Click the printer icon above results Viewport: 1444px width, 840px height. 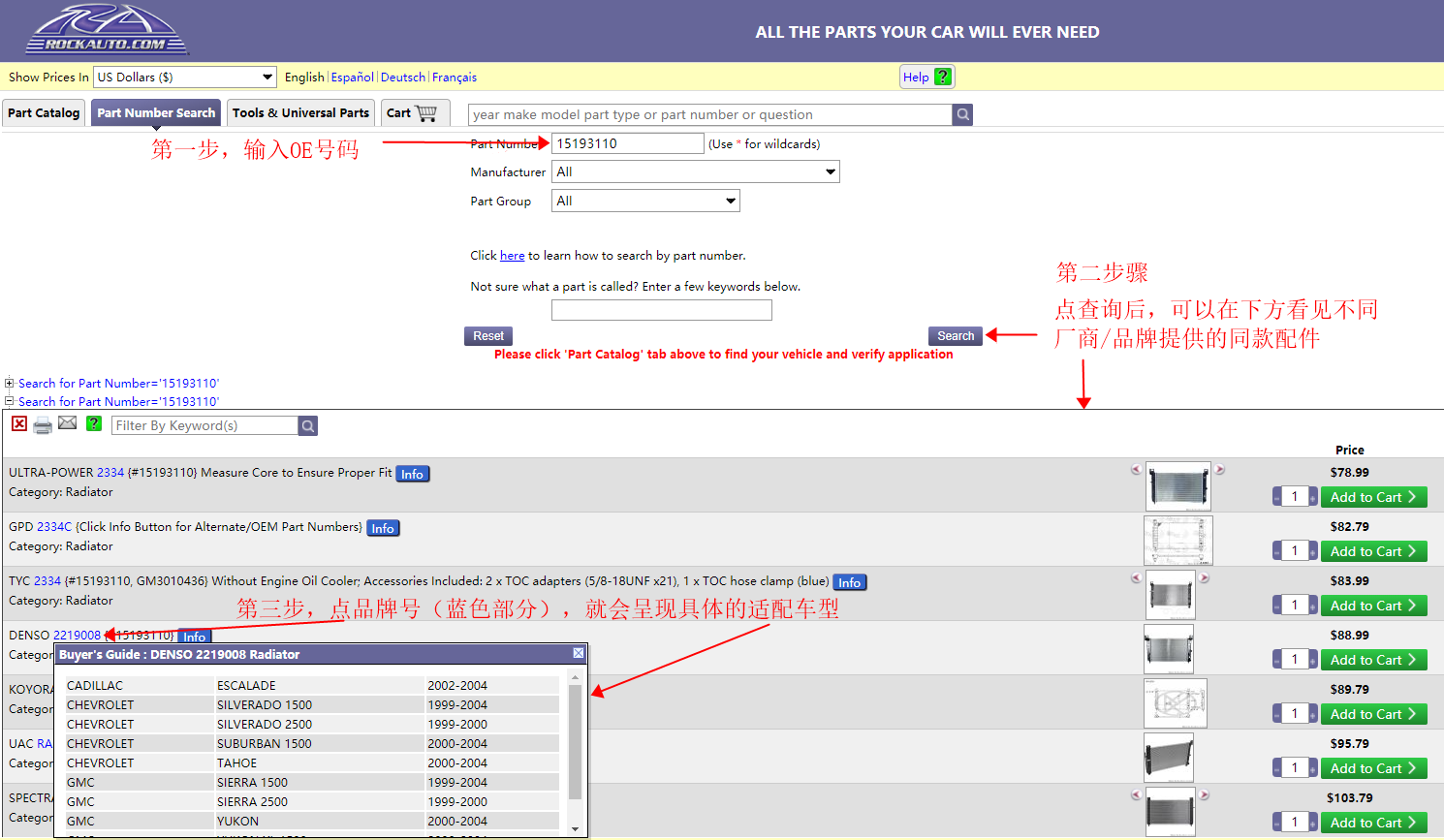click(43, 425)
